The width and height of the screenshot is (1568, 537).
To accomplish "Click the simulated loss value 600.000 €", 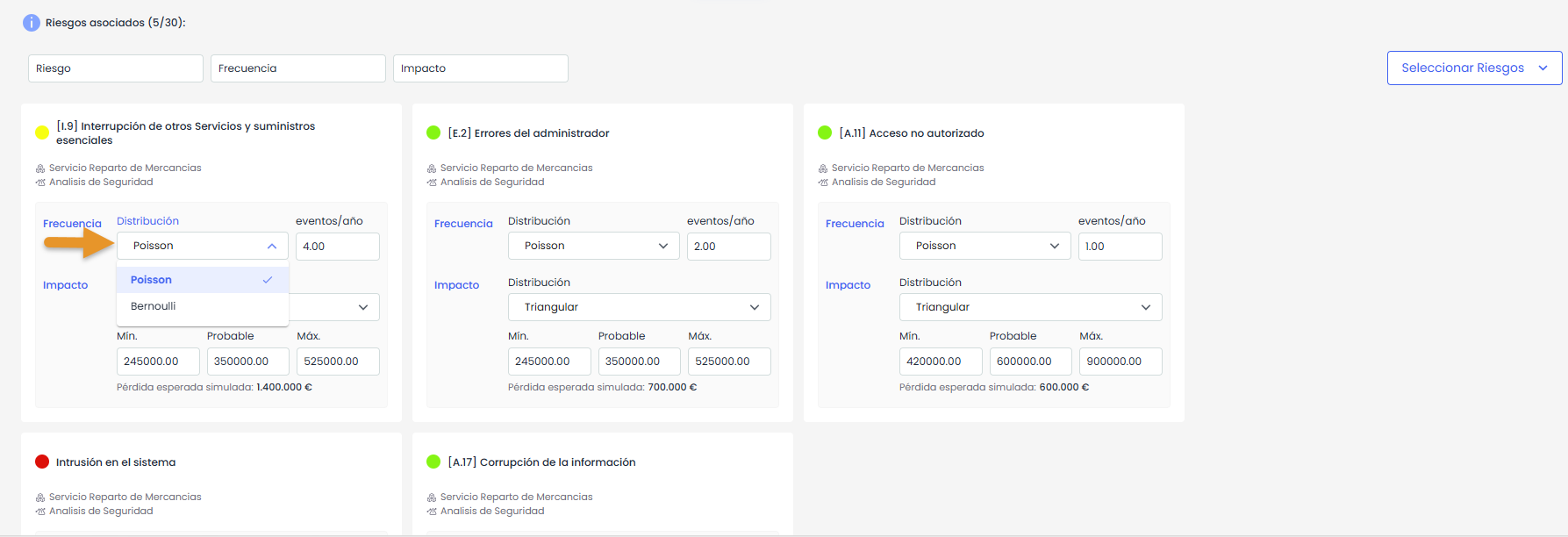I will click(1064, 387).
